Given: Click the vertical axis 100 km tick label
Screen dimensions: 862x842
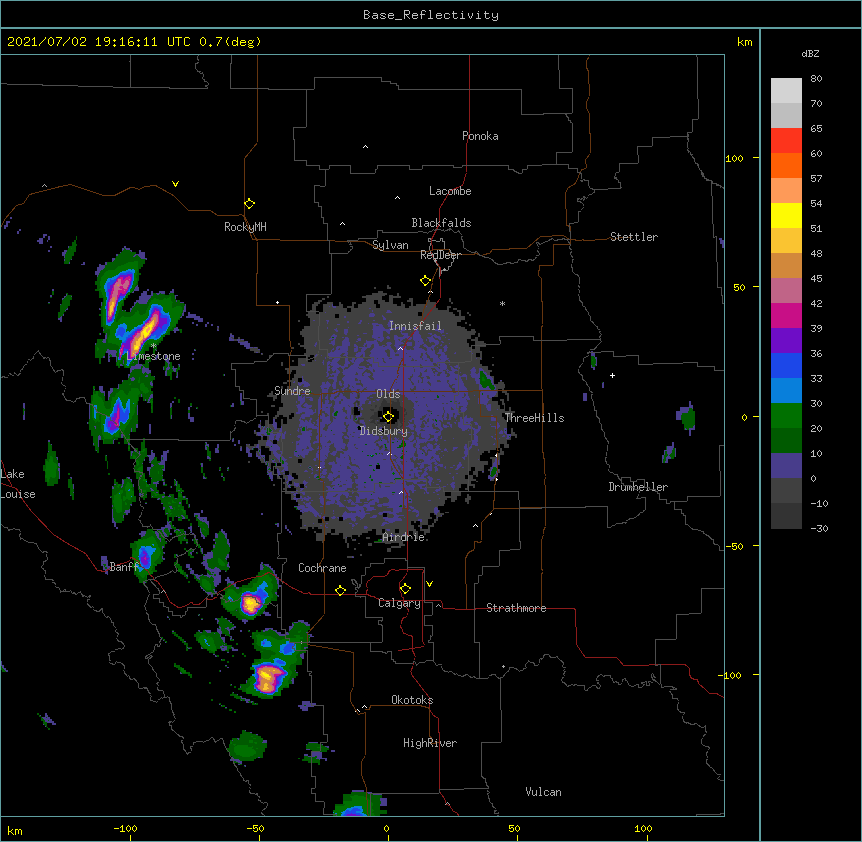Looking at the screenshot, I should pos(734,158).
